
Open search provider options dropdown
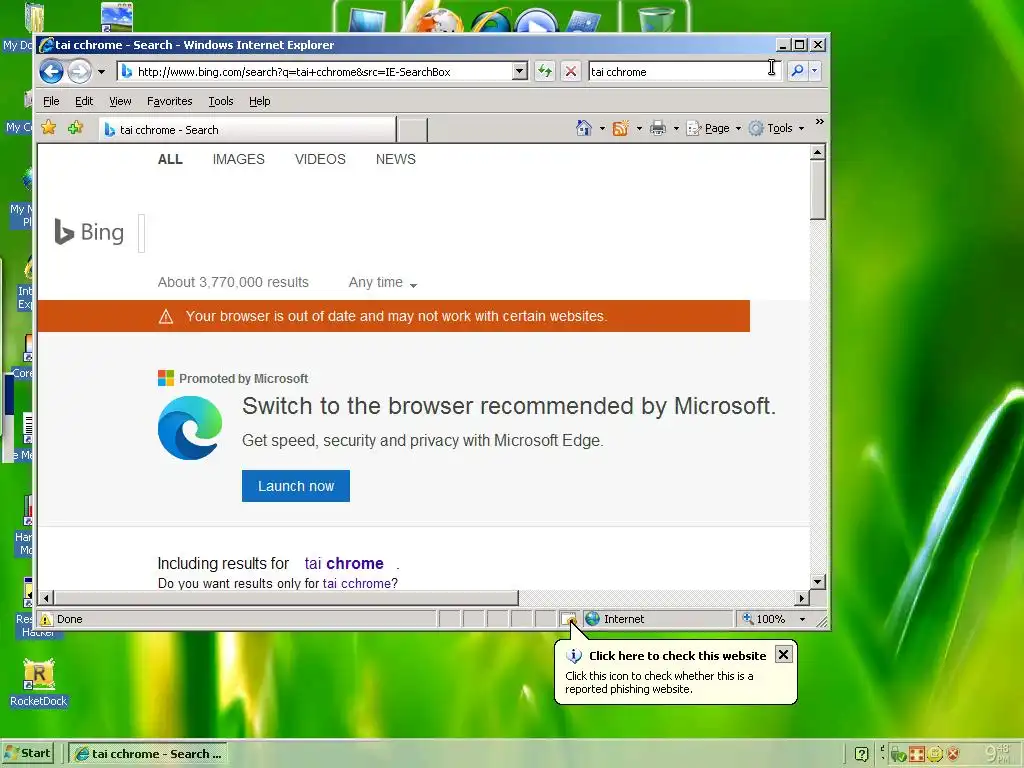814,71
